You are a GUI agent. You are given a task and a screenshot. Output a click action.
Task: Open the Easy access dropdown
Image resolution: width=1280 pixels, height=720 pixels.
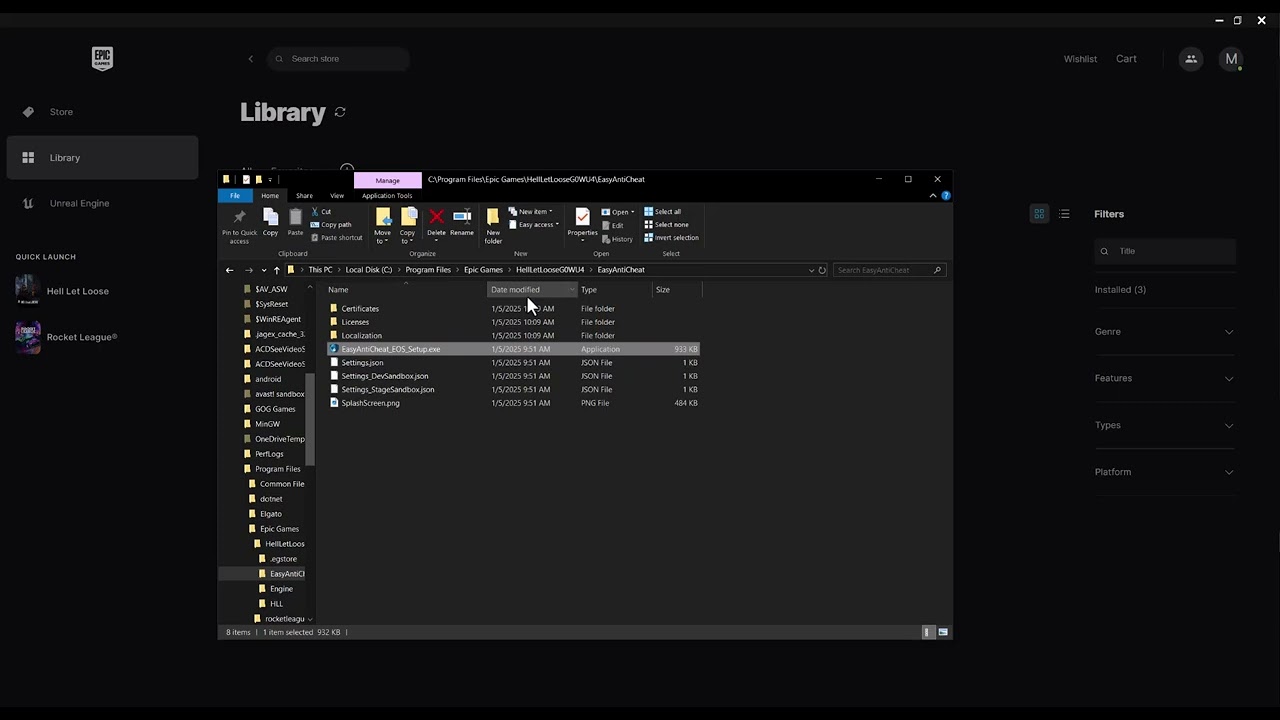(534, 224)
